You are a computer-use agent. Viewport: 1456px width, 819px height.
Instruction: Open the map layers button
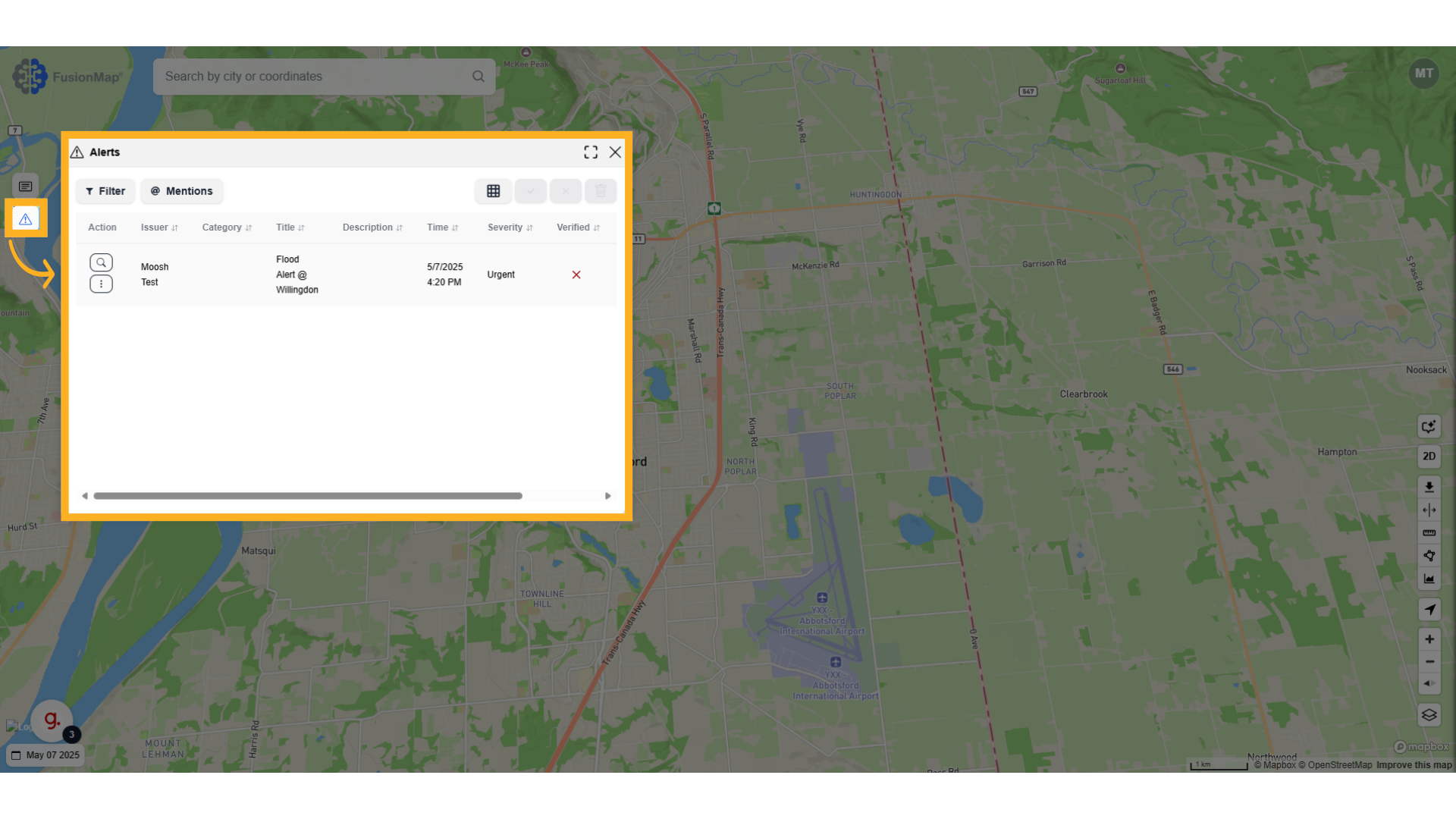coord(1429,715)
